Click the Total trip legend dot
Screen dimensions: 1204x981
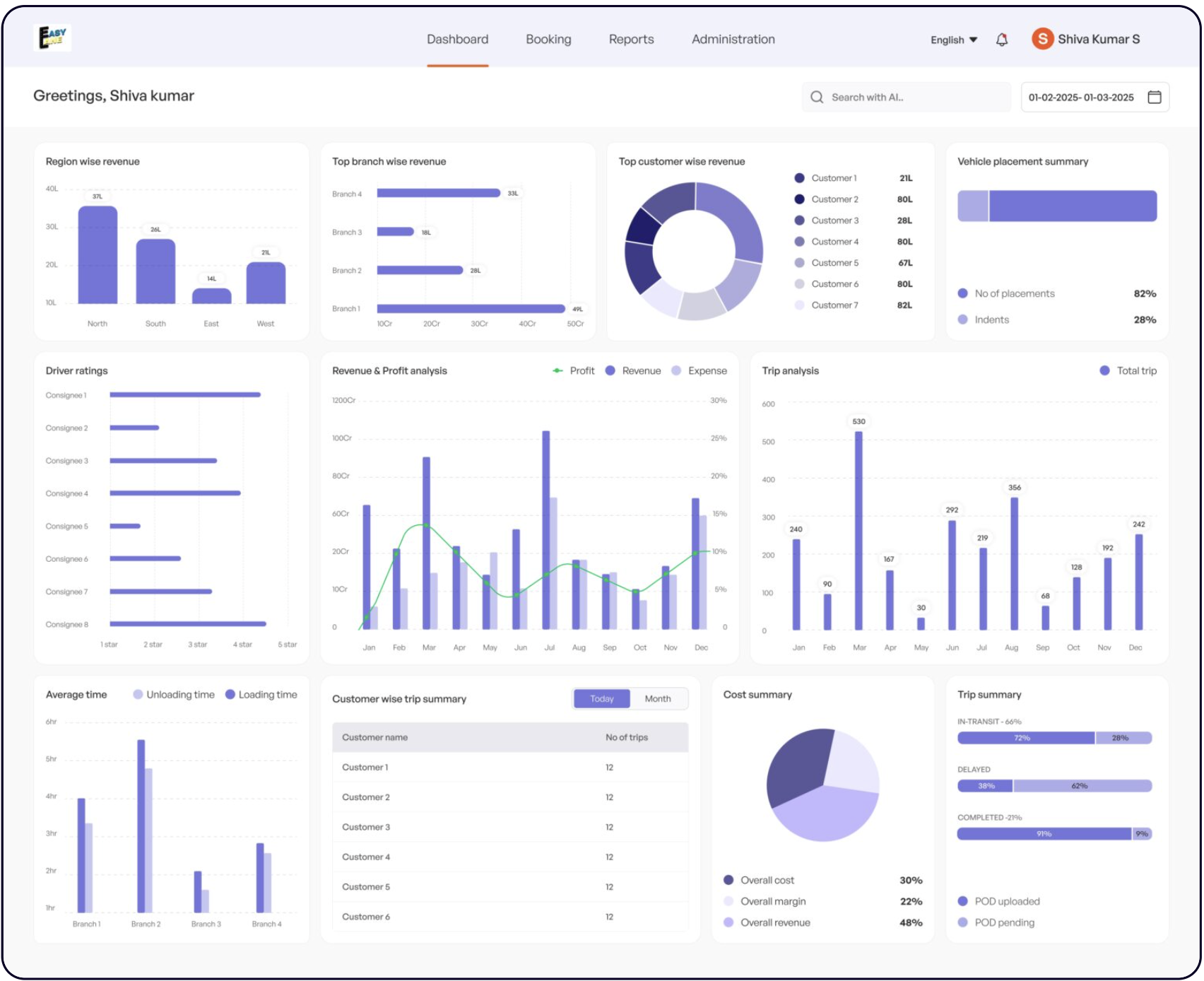pyautogui.click(x=1104, y=370)
